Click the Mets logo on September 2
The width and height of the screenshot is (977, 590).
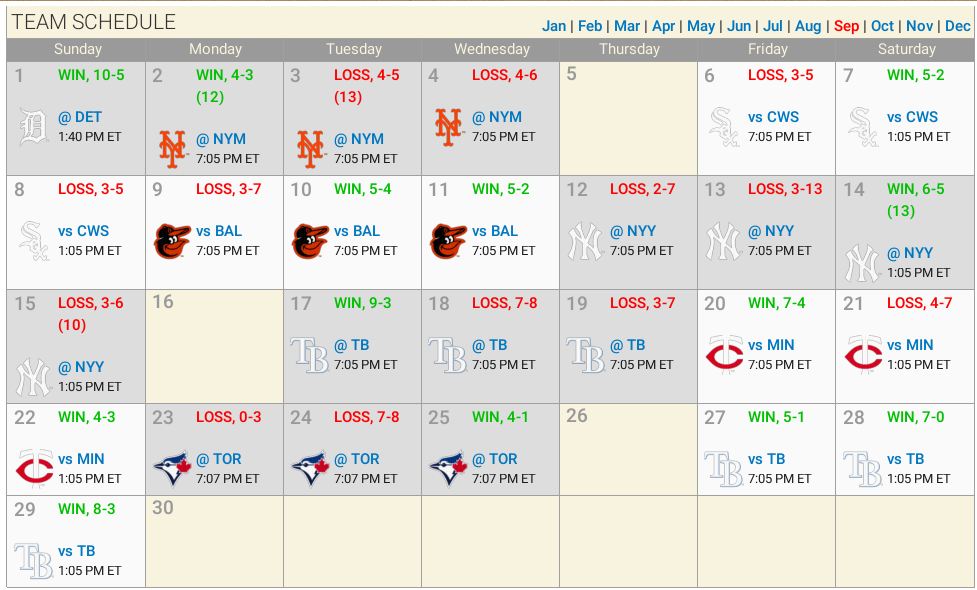click(172, 149)
